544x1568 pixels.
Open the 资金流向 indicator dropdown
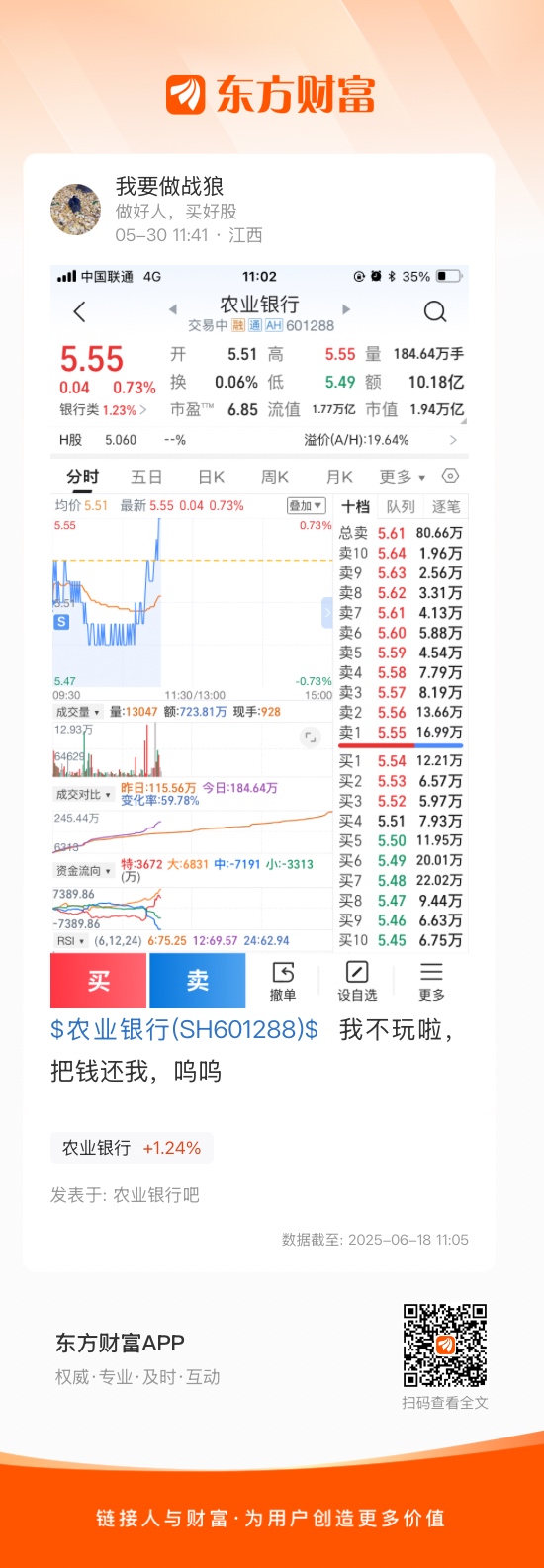click(82, 871)
